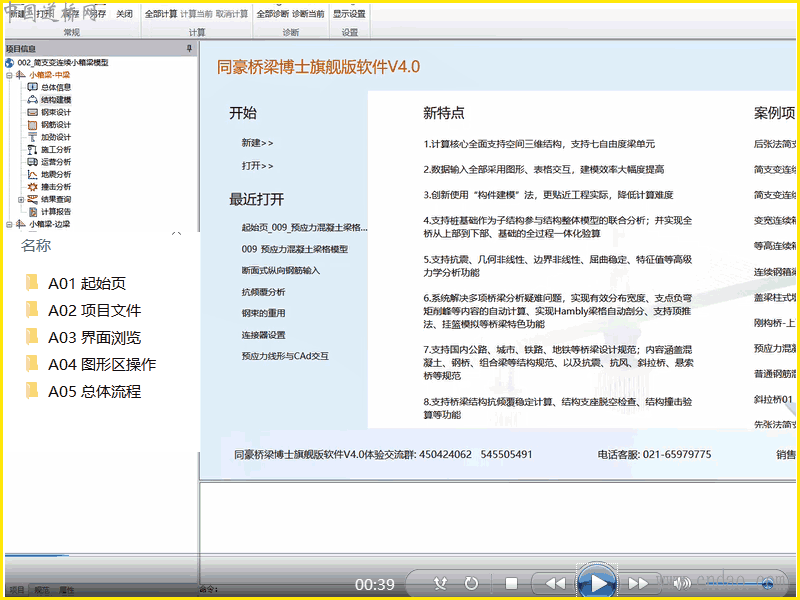Click the 名称 column header
The width and height of the screenshot is (800, 600).
[x=36, y=245]
